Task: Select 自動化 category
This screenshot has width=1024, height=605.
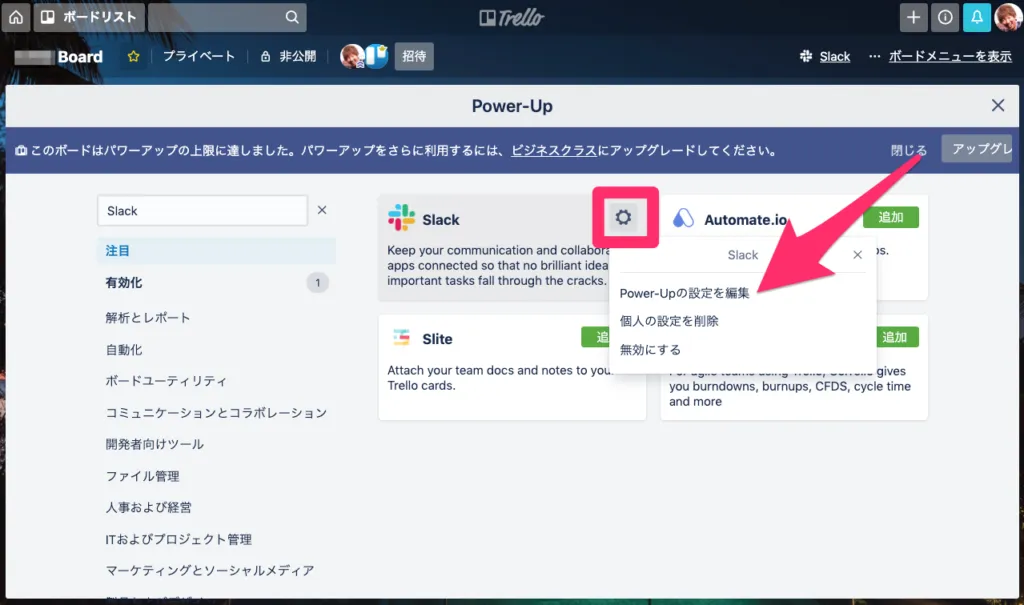Action: (x=124, y=350)
